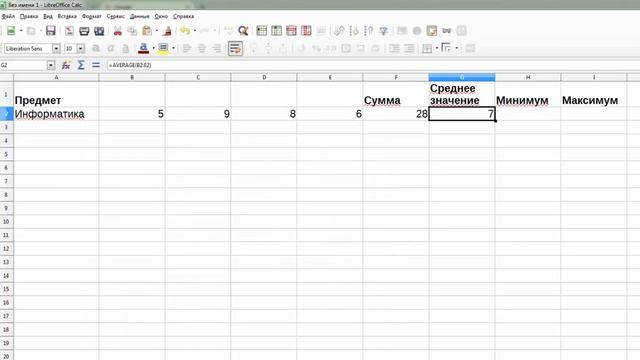Open the Справка menu
Viewport: 640px width, 360px height.
(184, 16)
